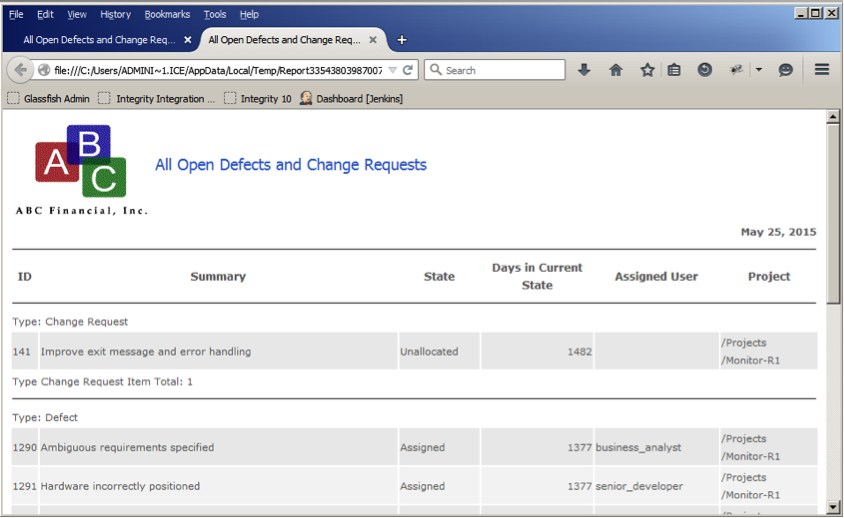Open the Dashboard [Jenkins] bookmark
The image size is (844, 518).
358,99
